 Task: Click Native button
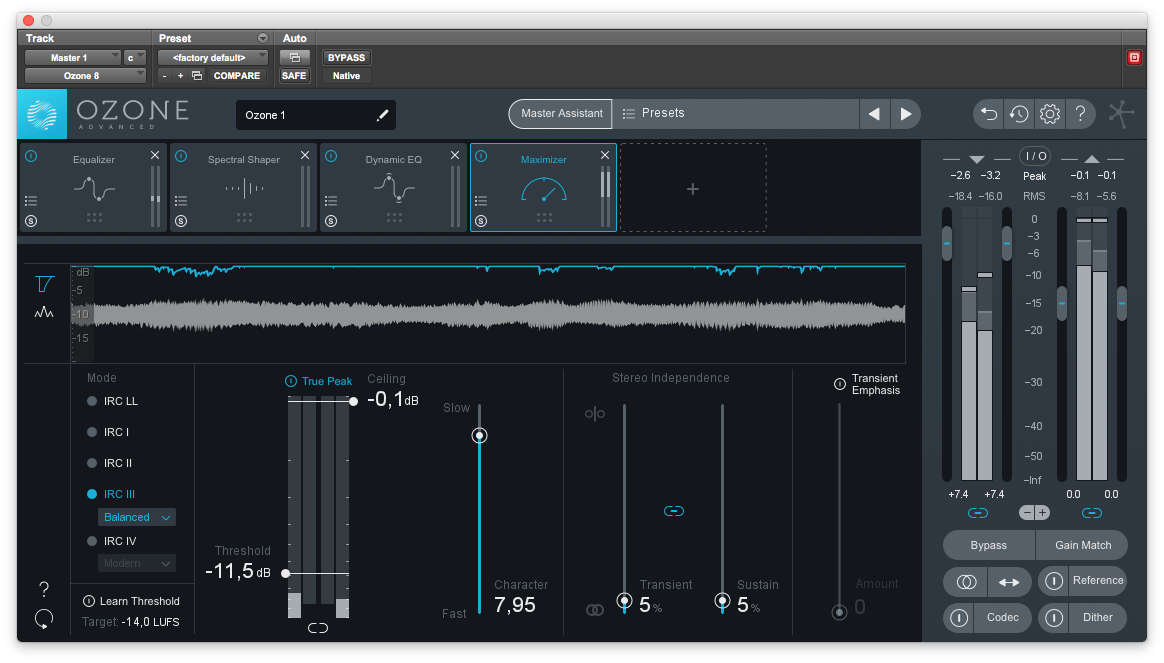pyautogui.click(x=346, y=76)
